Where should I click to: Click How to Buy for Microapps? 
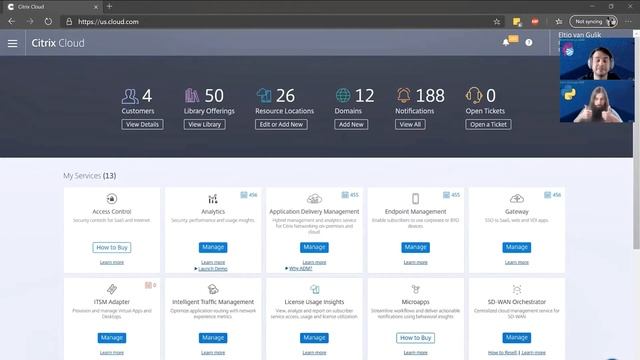click(x=416, y=338)
